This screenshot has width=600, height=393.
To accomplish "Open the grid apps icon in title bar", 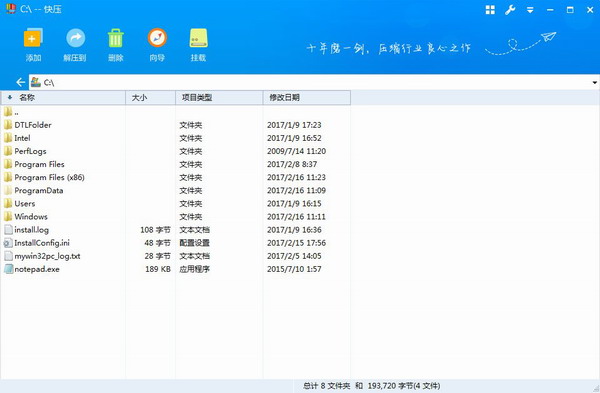I will click(490, 10).
